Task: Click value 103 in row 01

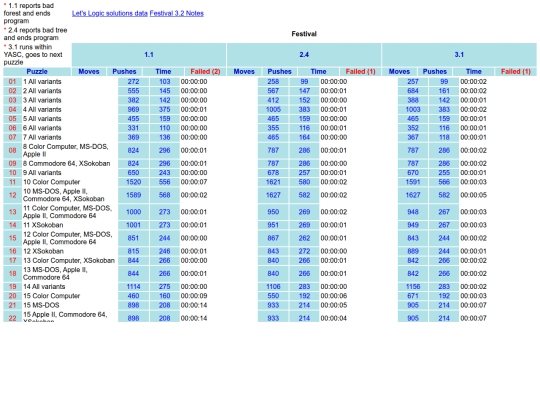Action: pyautogui.click(x=165, y=82)
